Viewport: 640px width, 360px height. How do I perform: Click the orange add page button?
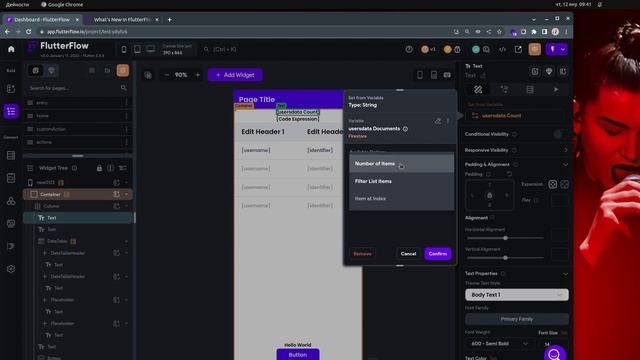pyautogui.click(x=123, y=70)
